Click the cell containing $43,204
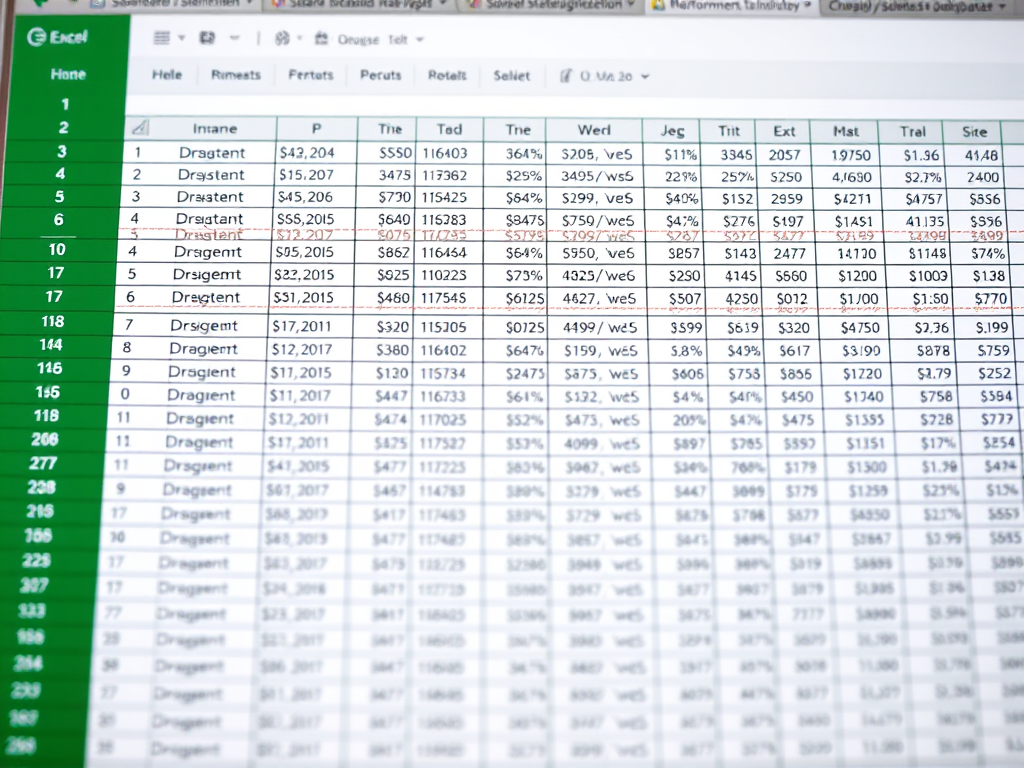Image resolution: width=1024 pixels, height=768 pixels. 306,154
